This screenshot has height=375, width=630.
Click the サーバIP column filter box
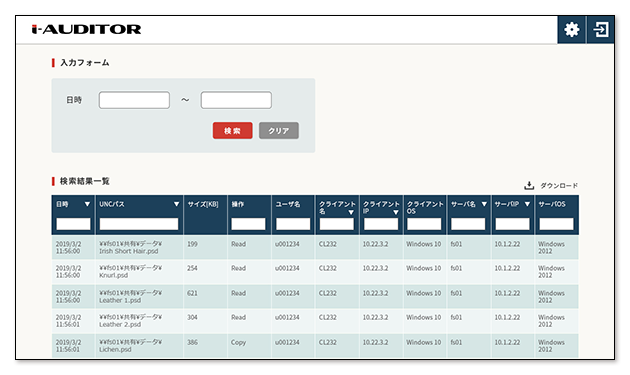click(512, 224)
